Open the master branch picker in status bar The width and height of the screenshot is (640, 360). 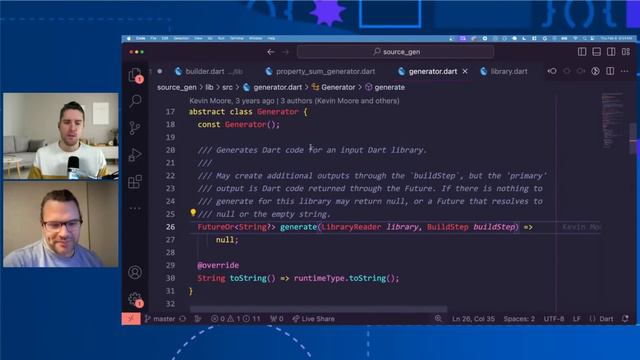tap(160, 319)
